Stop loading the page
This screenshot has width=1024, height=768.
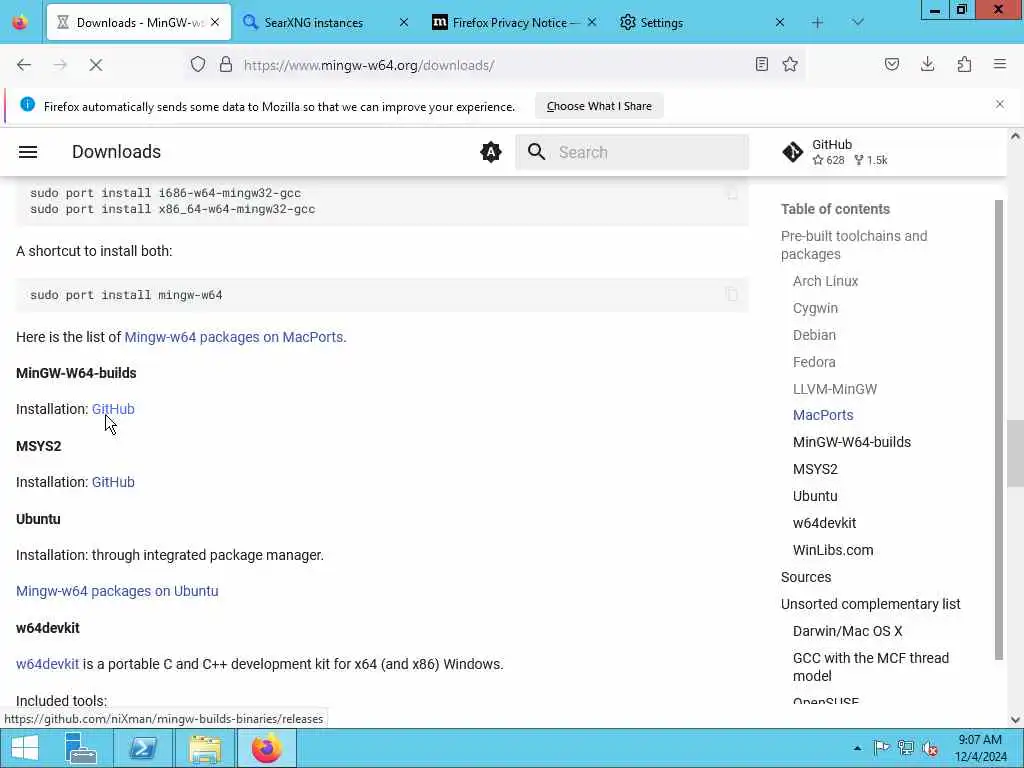95,65
